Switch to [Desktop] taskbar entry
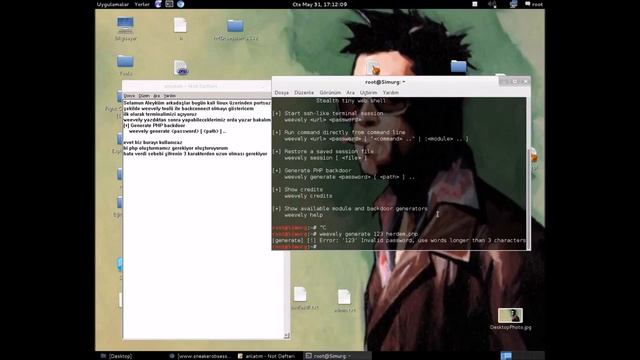Image resolution: width=640 pixels, height=360 pixels. click(117, 356)
